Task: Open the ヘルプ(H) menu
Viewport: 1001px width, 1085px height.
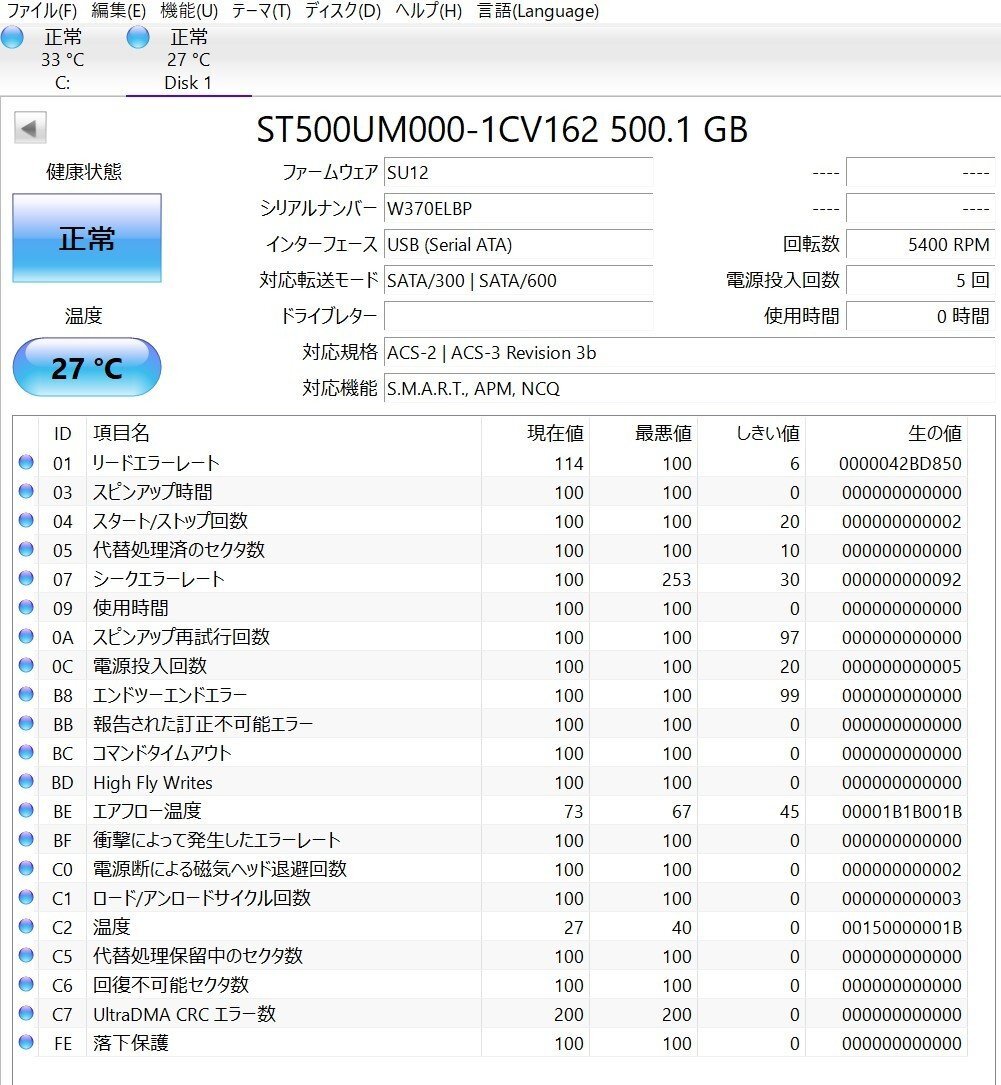Action: pos(428,11)
